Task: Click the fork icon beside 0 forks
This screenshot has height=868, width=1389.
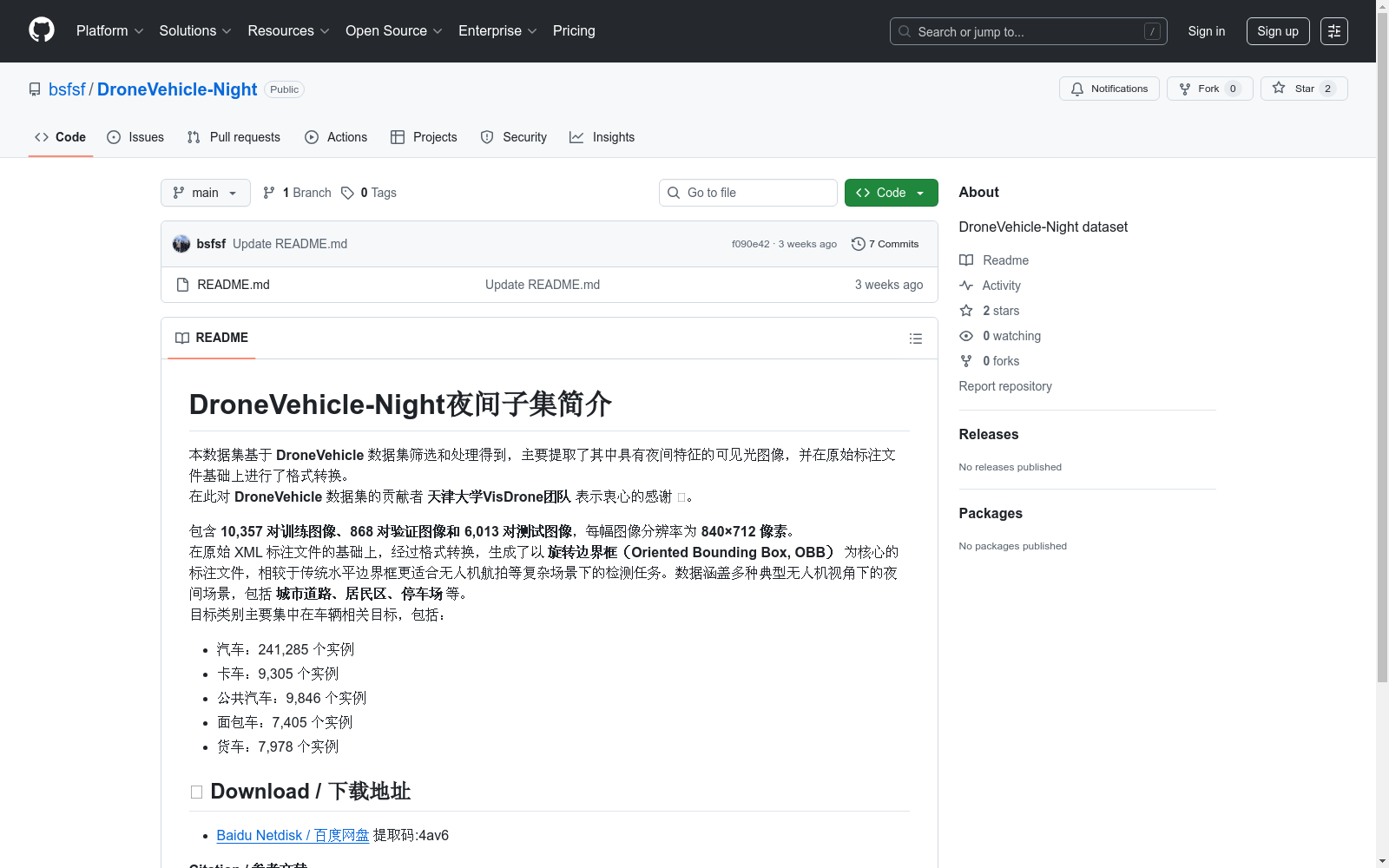Action: [966, 361]
